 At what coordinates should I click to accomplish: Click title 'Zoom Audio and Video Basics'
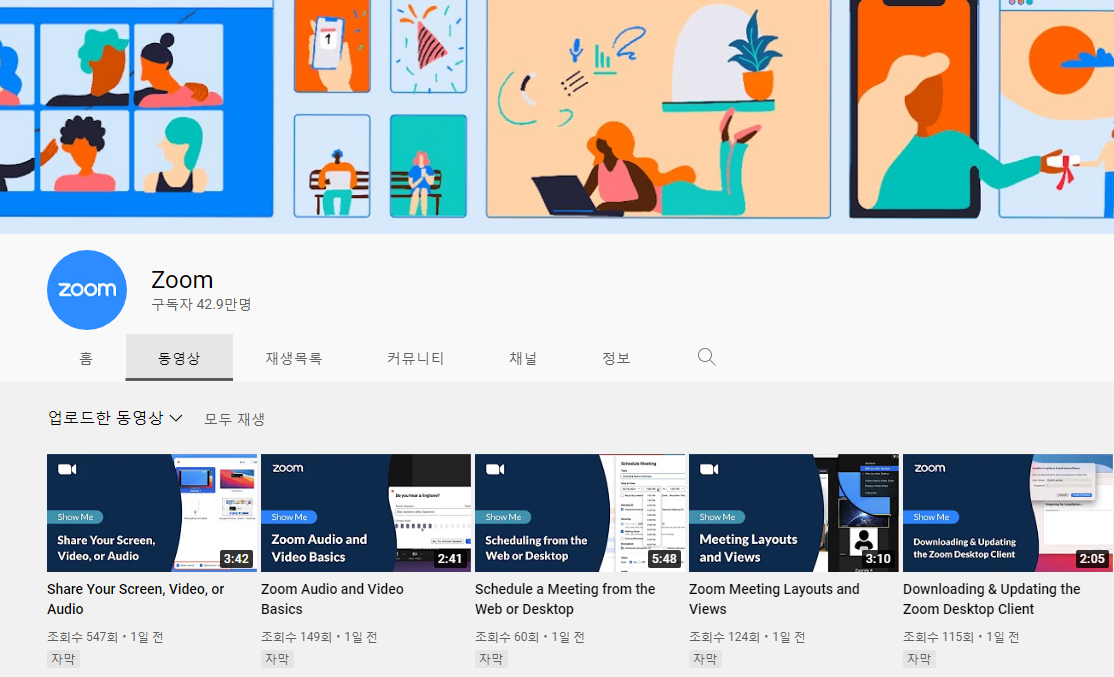[332, 599]
